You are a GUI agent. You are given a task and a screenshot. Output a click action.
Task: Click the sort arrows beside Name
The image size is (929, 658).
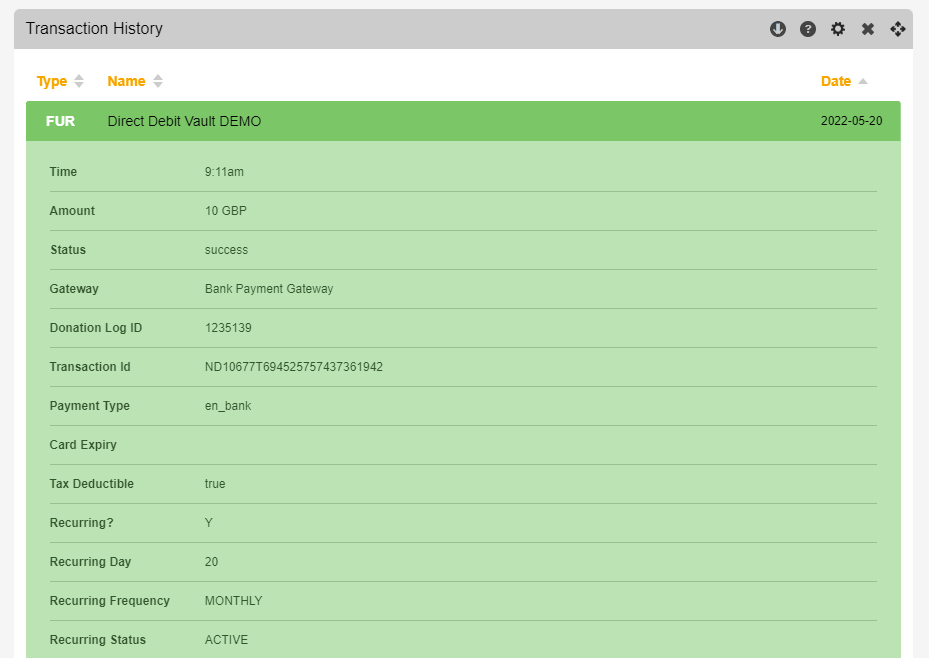click(158, 81)
